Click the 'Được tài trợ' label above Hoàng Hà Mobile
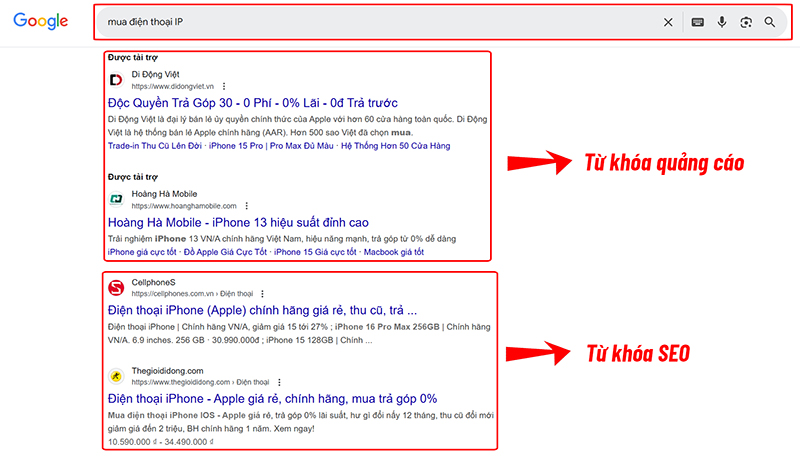The height and width of the screenshot is (465, 800). (133, 177)
